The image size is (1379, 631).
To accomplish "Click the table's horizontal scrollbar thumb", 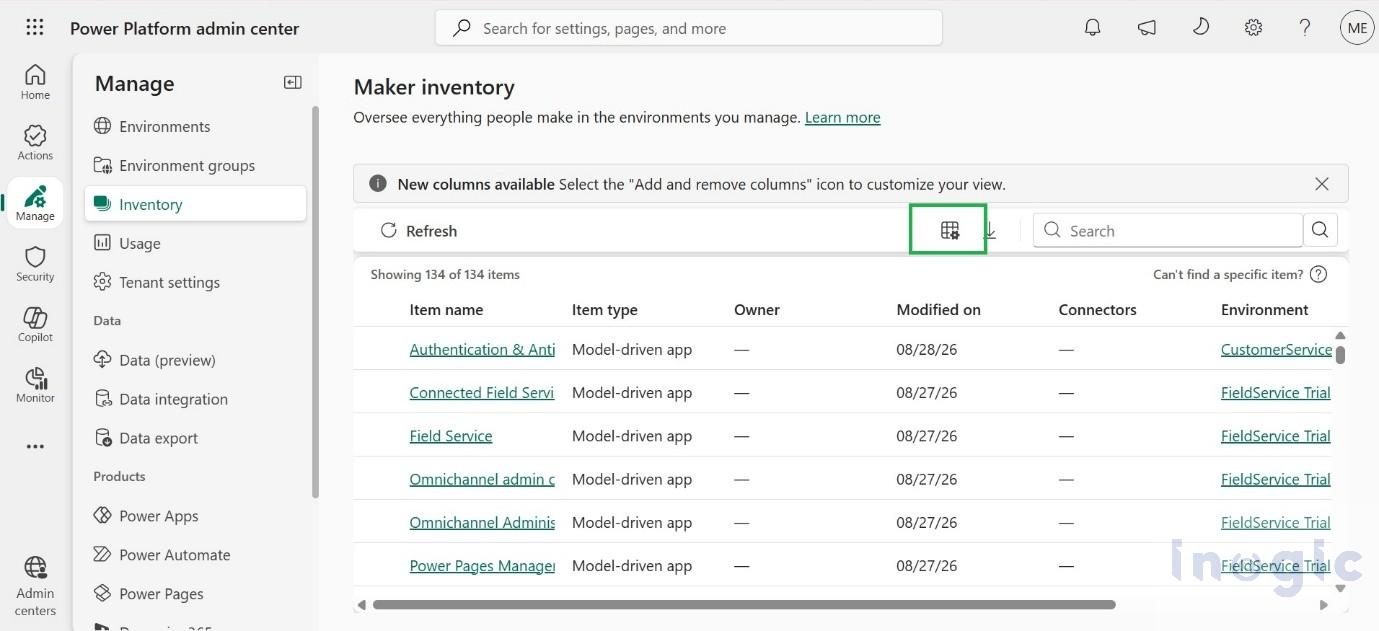I will (744, 605).
